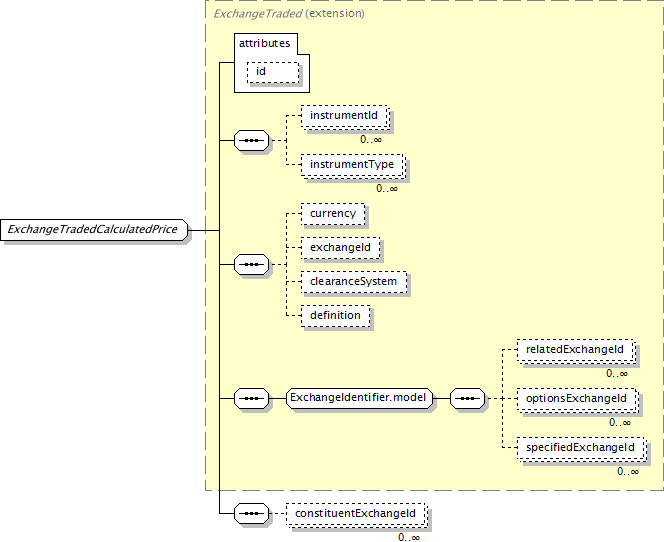The height and width of the screenshot is (542, 664).
Task: Click the instrumentId element
Action: pos(343,117)
